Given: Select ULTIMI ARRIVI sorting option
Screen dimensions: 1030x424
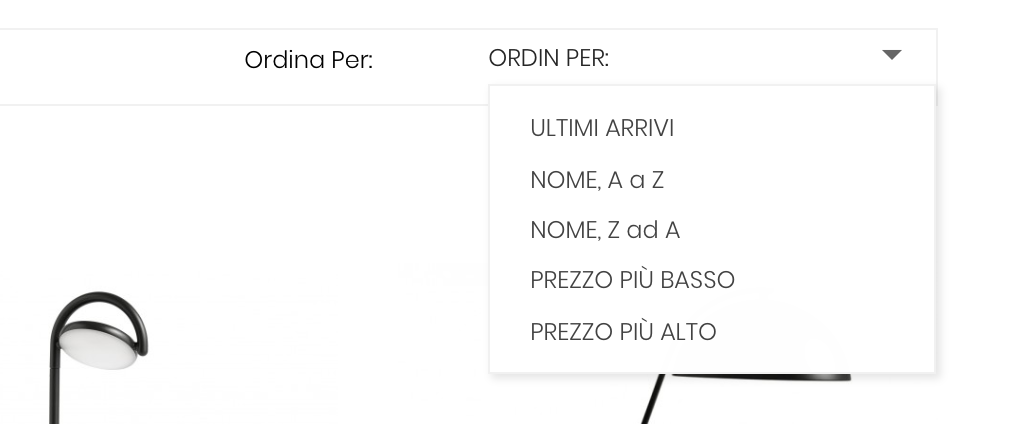Looking at the screenshot, I should click(602, 129).
